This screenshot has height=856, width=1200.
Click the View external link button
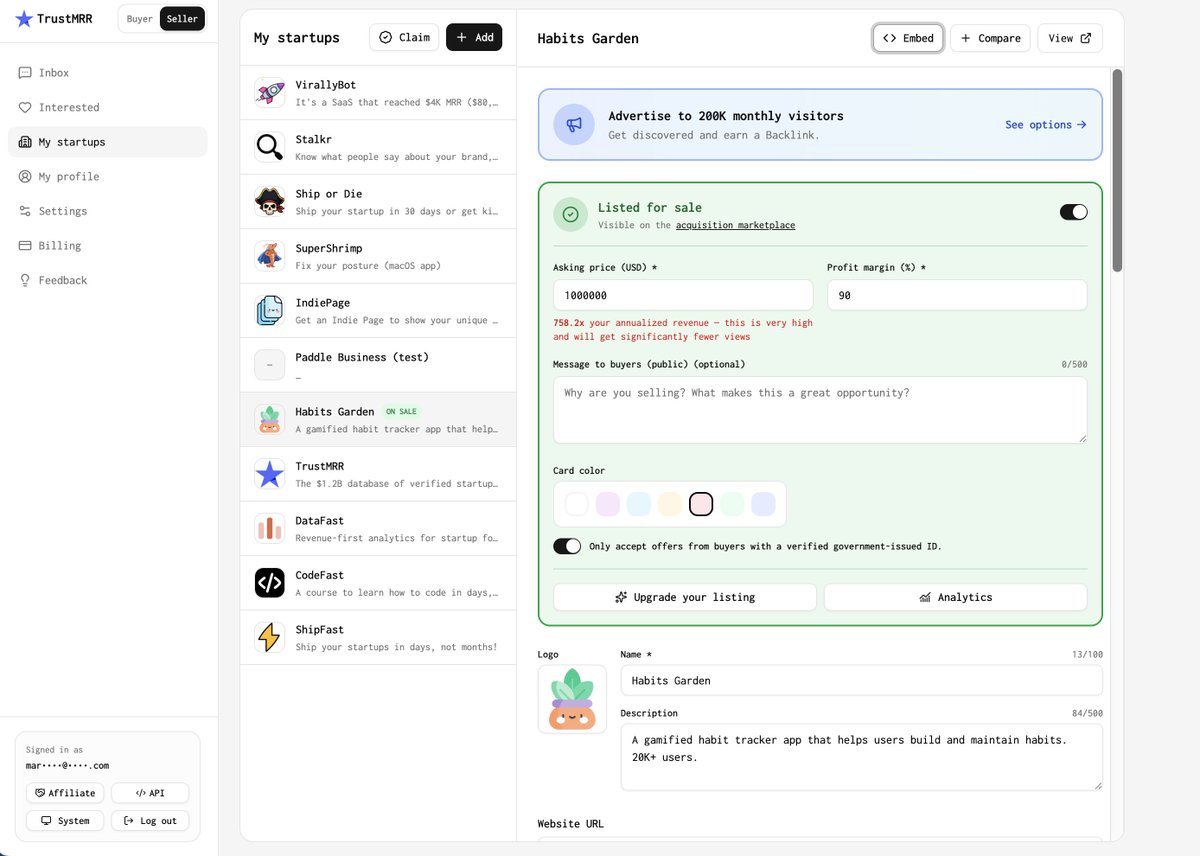(1070, 38)
